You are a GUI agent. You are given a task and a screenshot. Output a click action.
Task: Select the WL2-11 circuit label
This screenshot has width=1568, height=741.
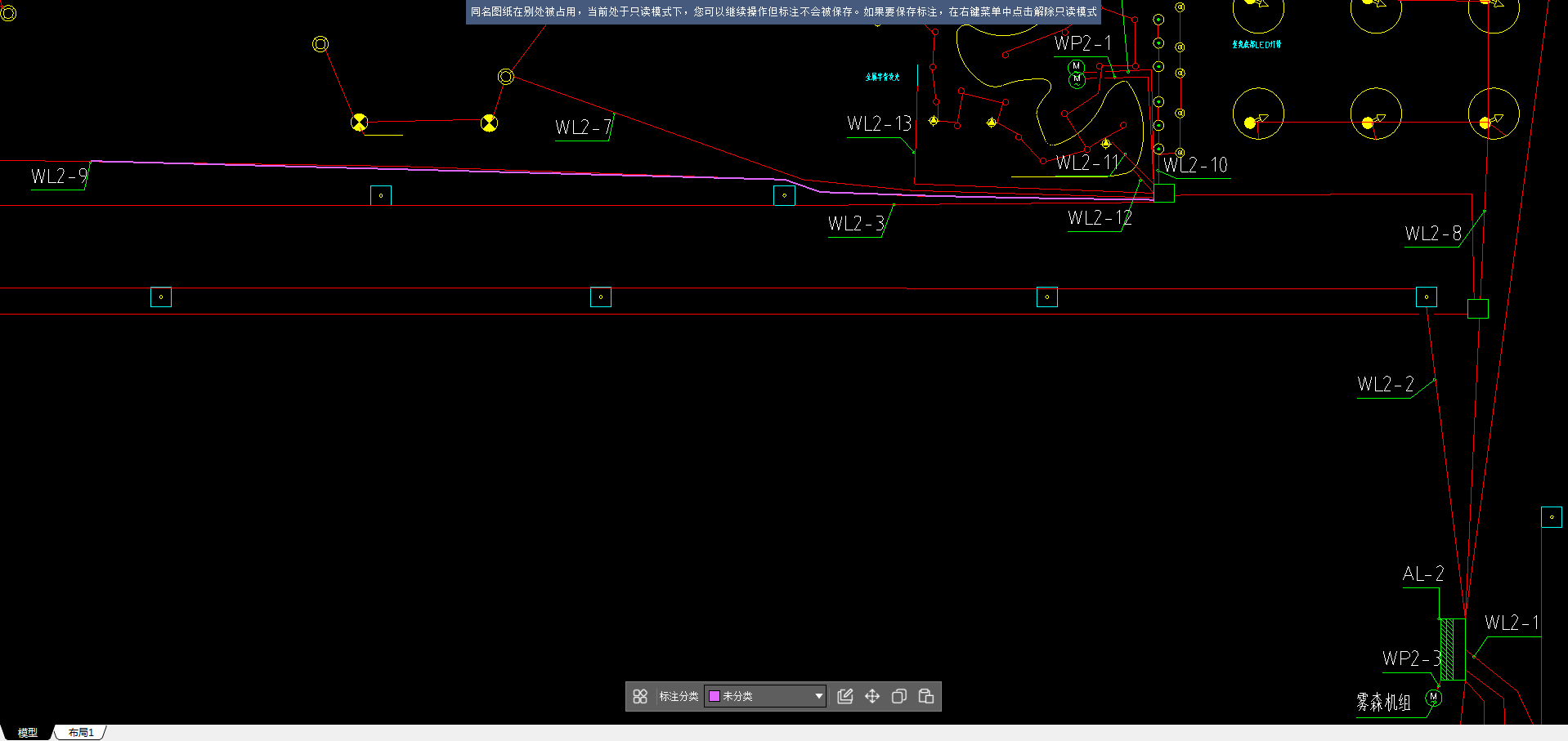pyautogui.click(x=1086, y=163)
